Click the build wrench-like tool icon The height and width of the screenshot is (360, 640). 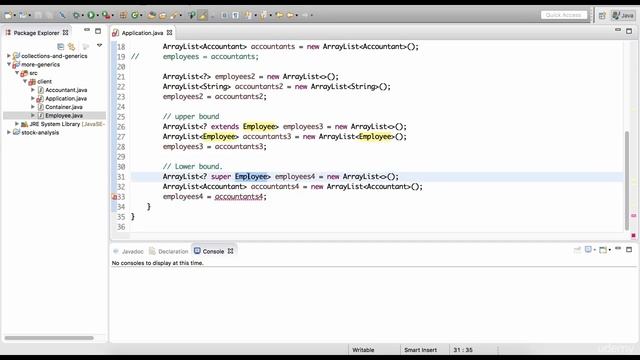click(x=62, y=15)
